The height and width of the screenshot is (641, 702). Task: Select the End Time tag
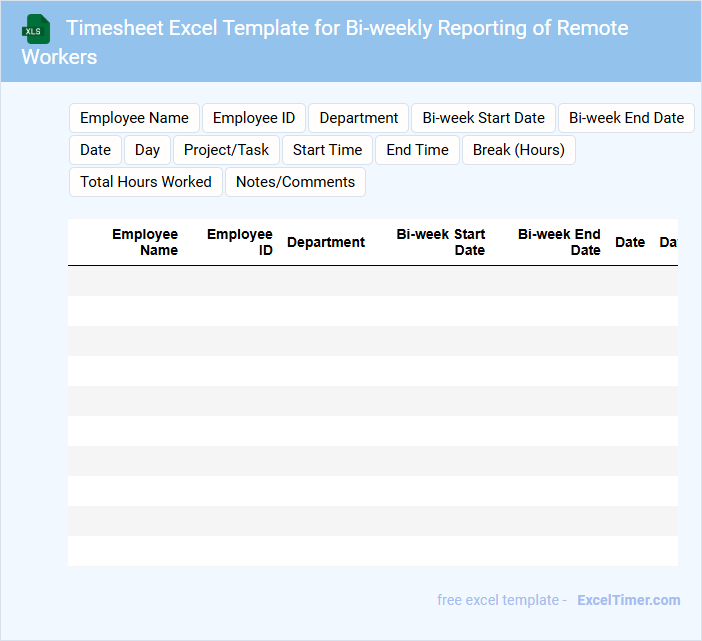(x=417, y=150)
